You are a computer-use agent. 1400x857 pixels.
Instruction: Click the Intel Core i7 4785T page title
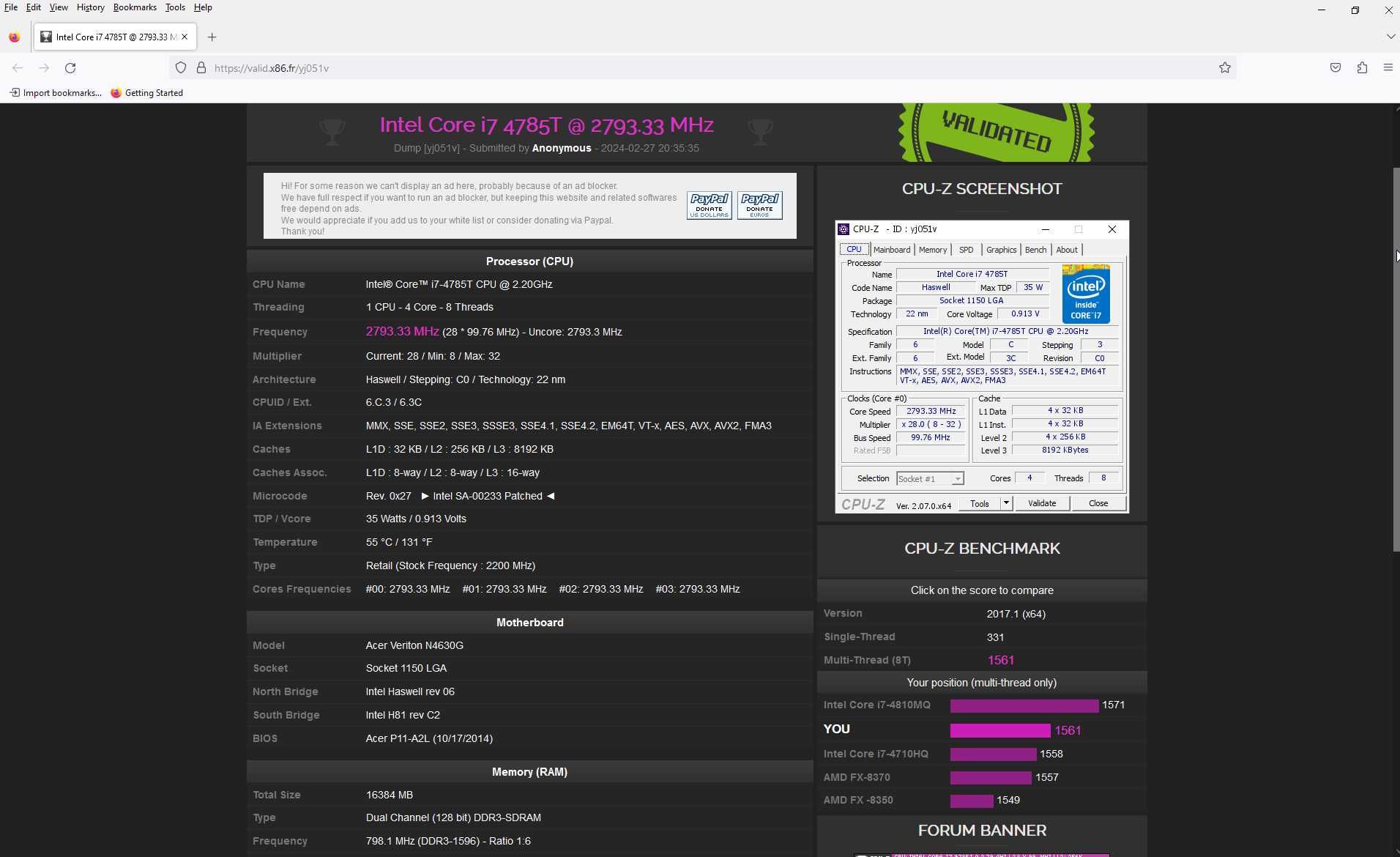point(546,125)
